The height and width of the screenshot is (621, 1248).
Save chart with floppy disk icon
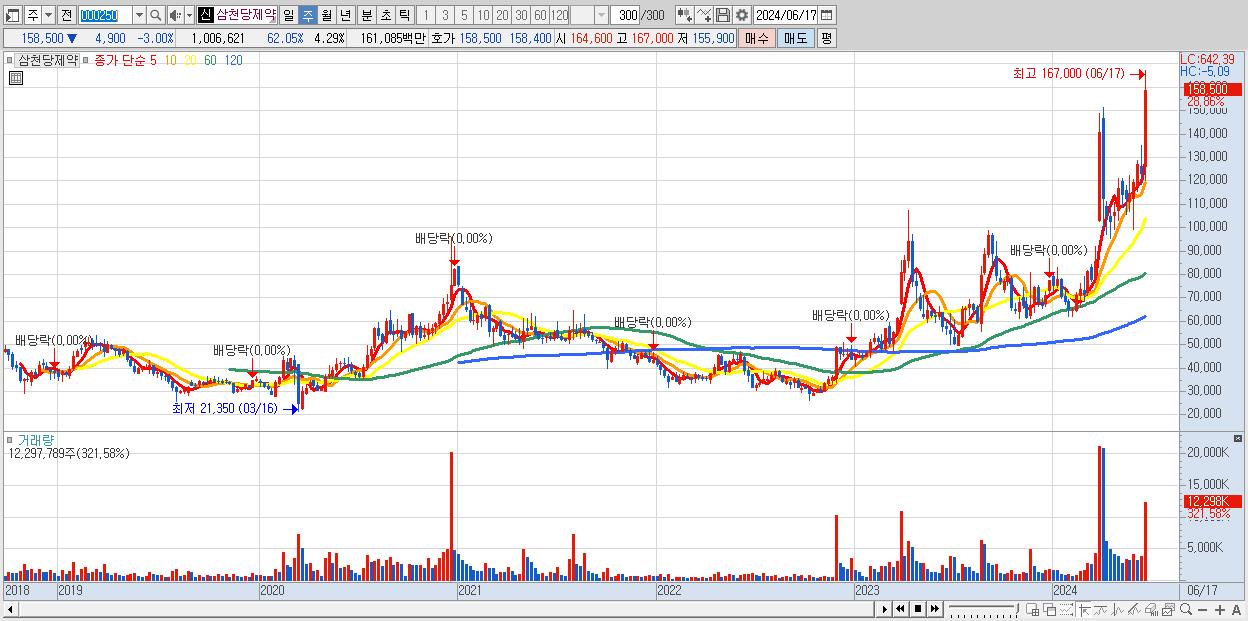[723, 16]
